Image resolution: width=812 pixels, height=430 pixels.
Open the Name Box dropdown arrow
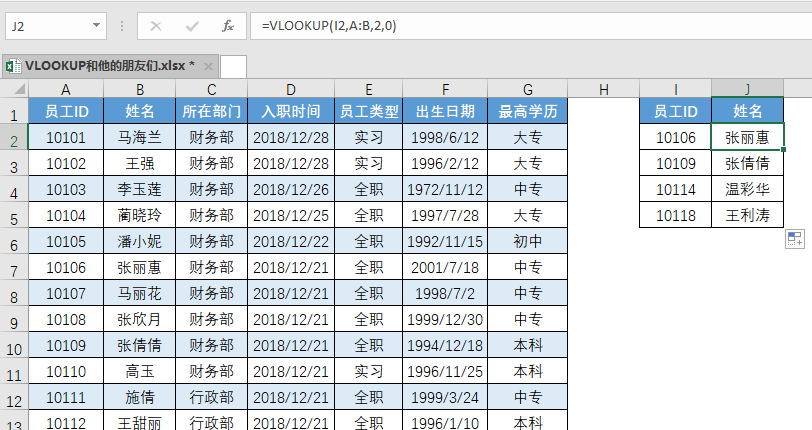pyautogui.click(x=96, y=25)
